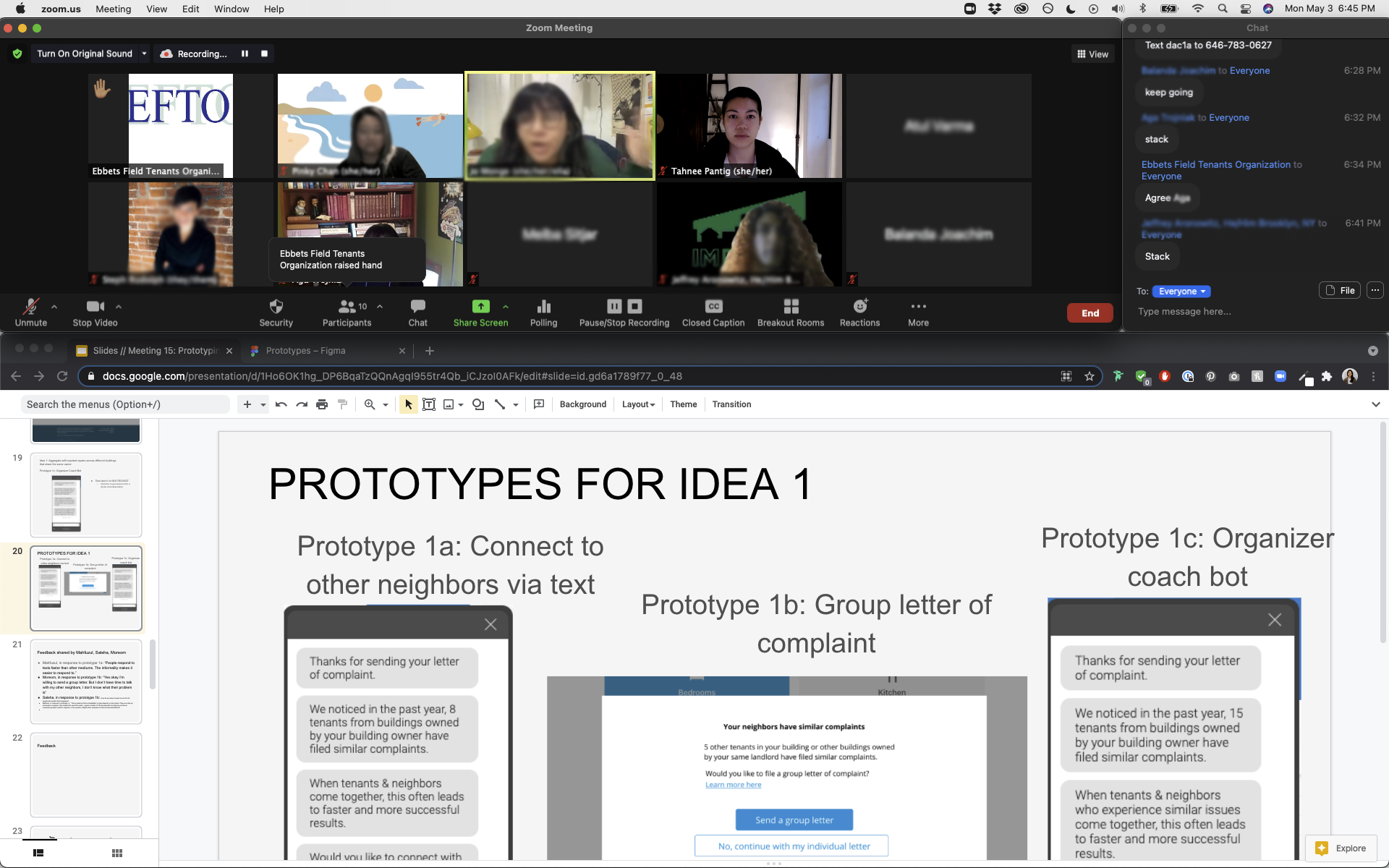The height and width of the screenshot is (868, 1389).
Task: Open the Polling icon in Zoom toolbar
Action: click(x=543, y=307)
